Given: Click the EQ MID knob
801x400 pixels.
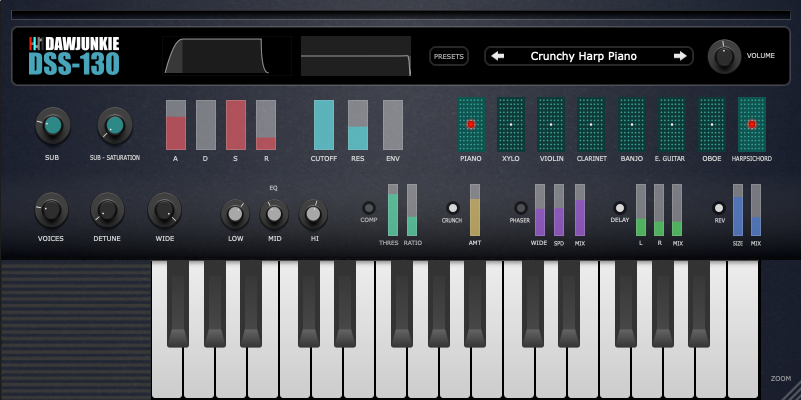Looking at the screenshot, I should 274,213.
